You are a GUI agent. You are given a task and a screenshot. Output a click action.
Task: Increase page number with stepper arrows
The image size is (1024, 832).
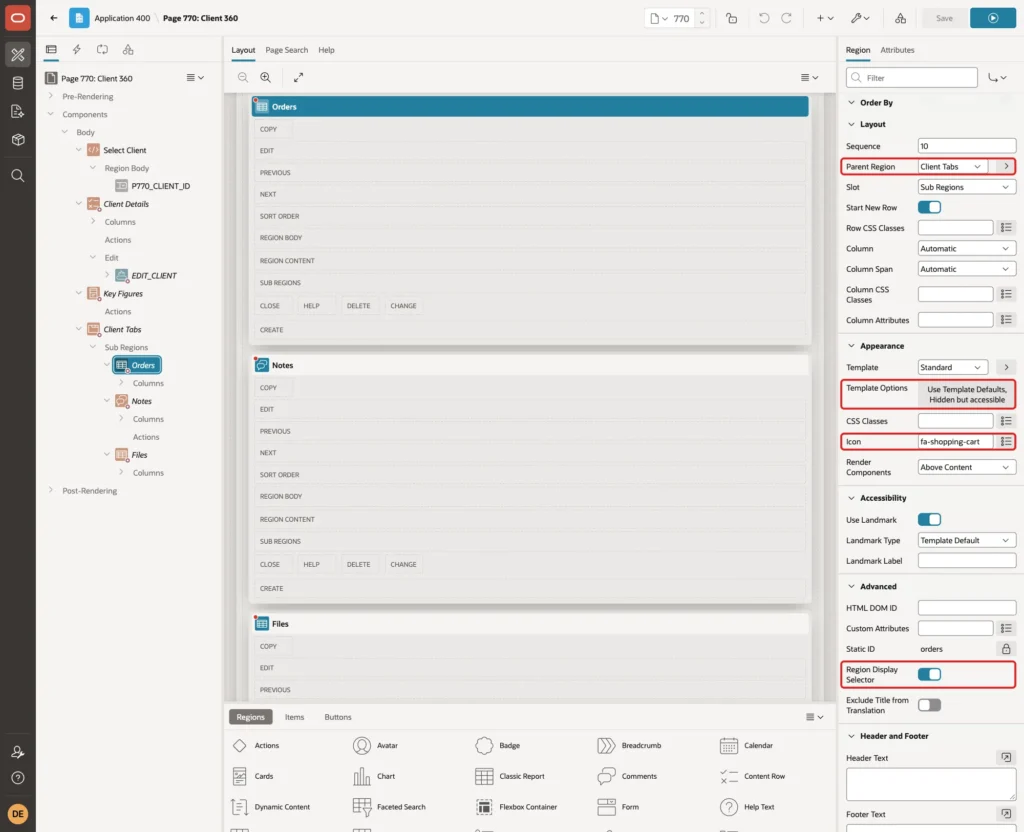[x=702, y=14]
